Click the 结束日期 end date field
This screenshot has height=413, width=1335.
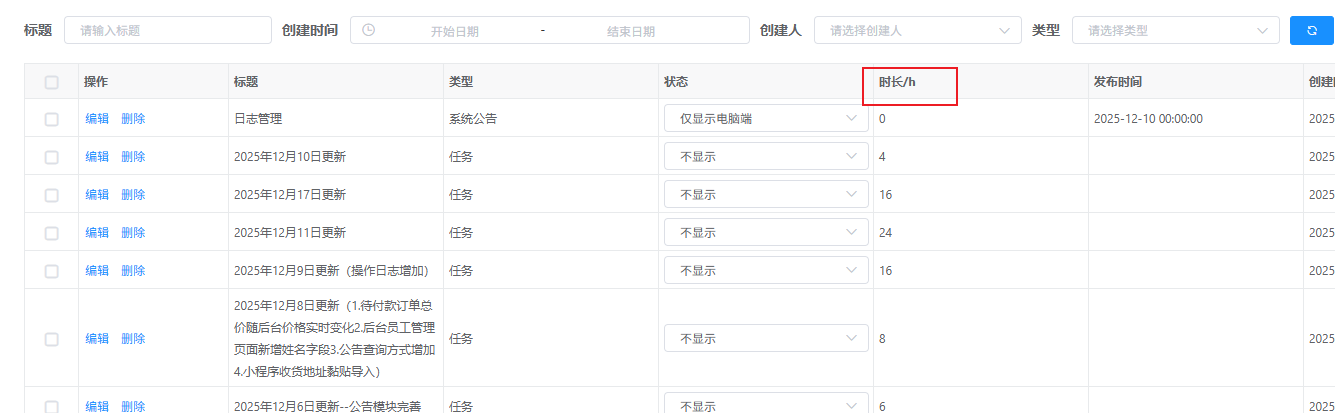click(630, 31)
